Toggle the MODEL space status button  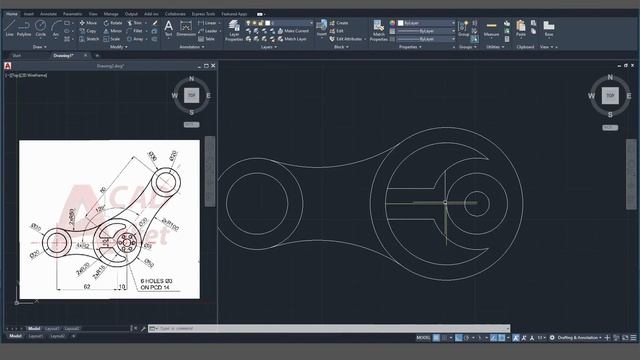click(x=423, y=338)
